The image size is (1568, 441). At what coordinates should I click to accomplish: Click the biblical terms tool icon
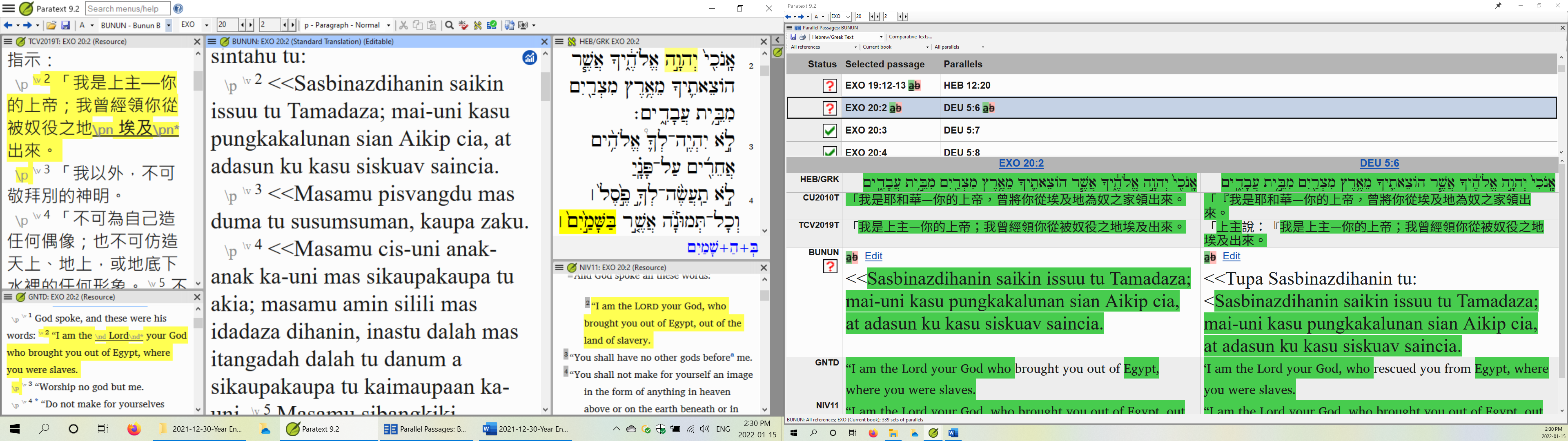tap(478, 25)
